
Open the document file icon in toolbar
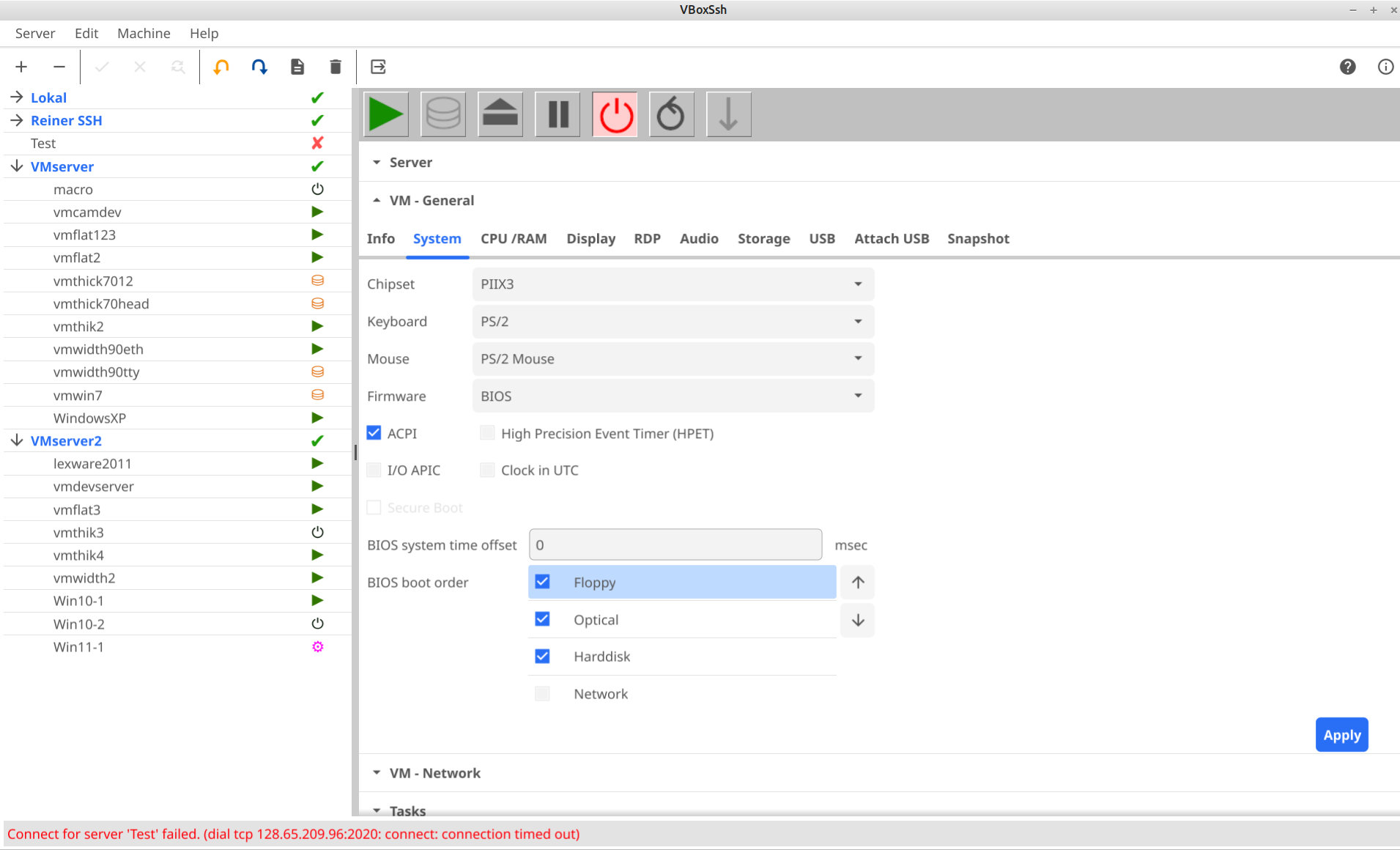tap(297, 67)
